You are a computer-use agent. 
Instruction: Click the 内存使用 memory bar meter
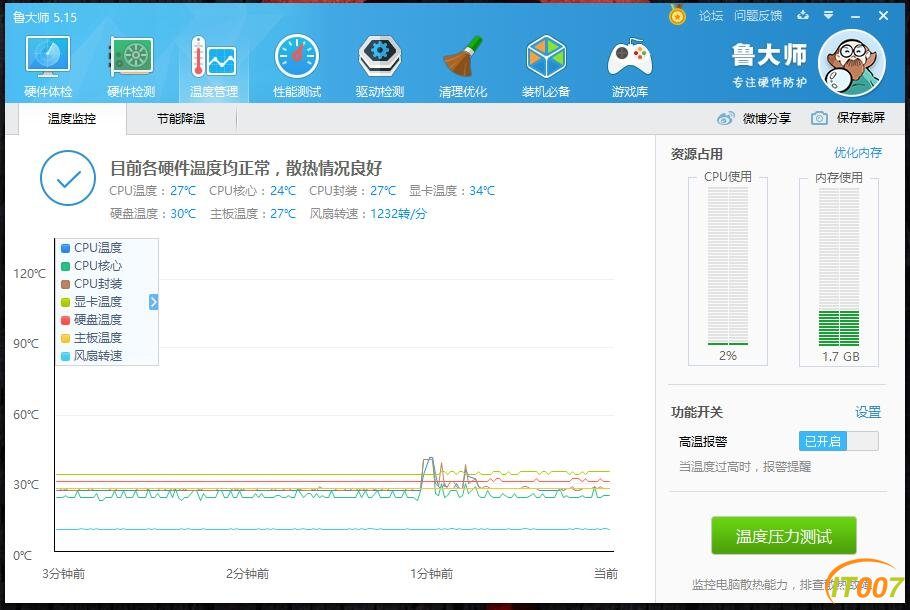pos(839,267)
